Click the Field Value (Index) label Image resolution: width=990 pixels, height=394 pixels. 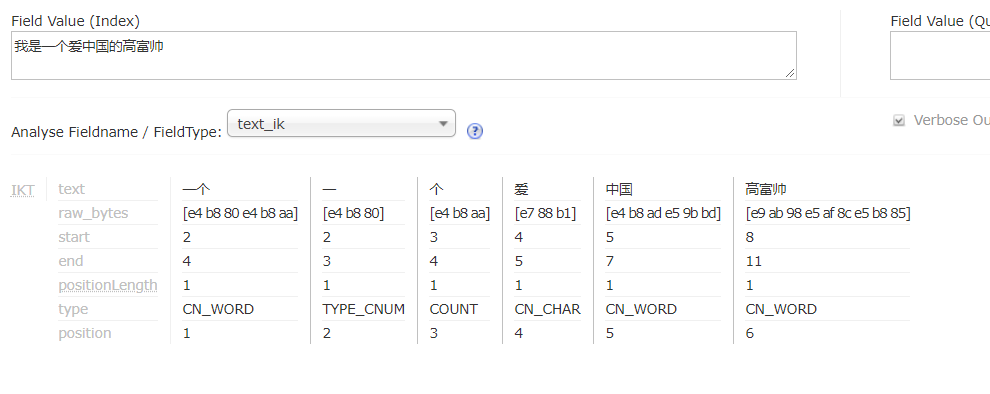(x=76, y=21)
